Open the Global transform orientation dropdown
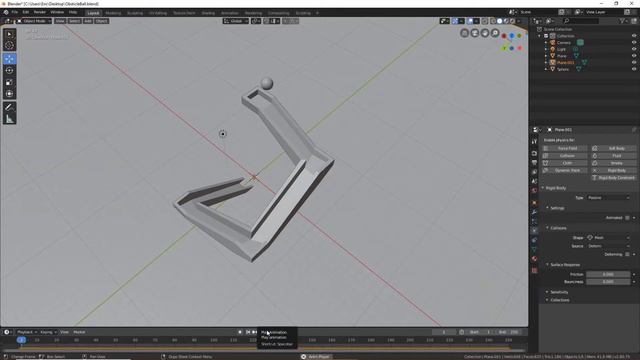640x360 pixels. click(236, 21)
